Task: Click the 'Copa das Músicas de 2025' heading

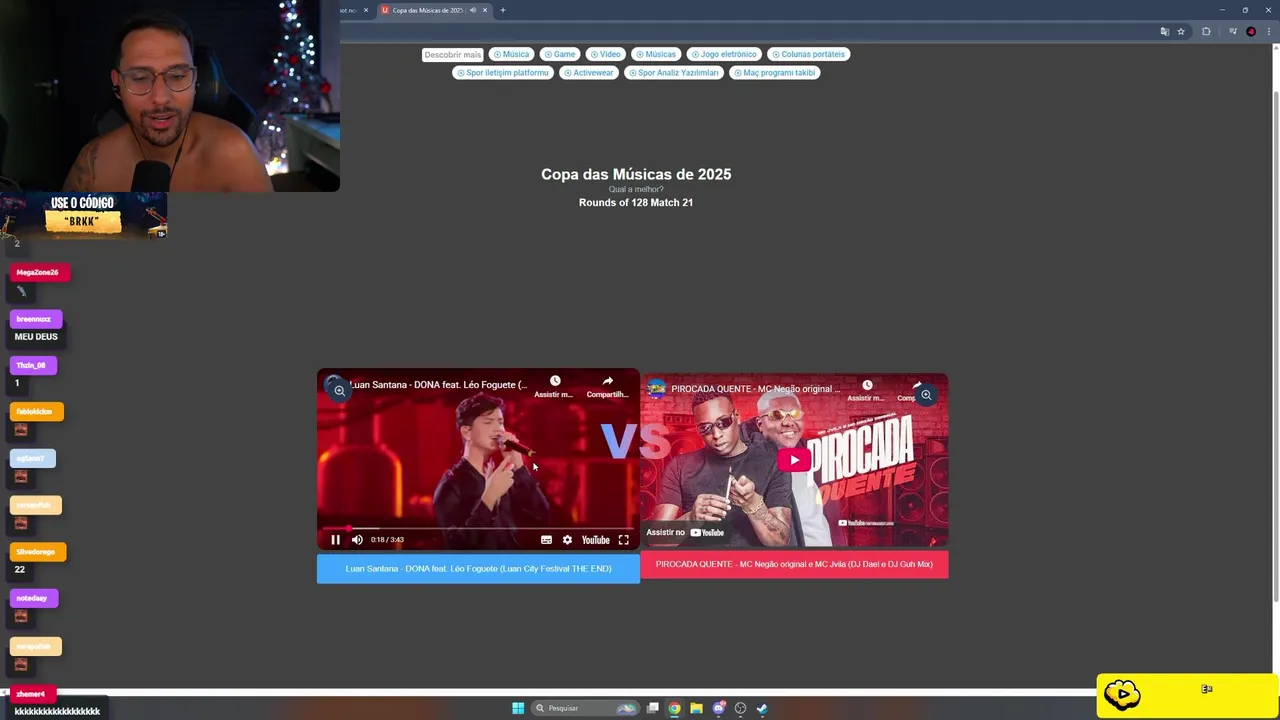Action: pos(636,174)
